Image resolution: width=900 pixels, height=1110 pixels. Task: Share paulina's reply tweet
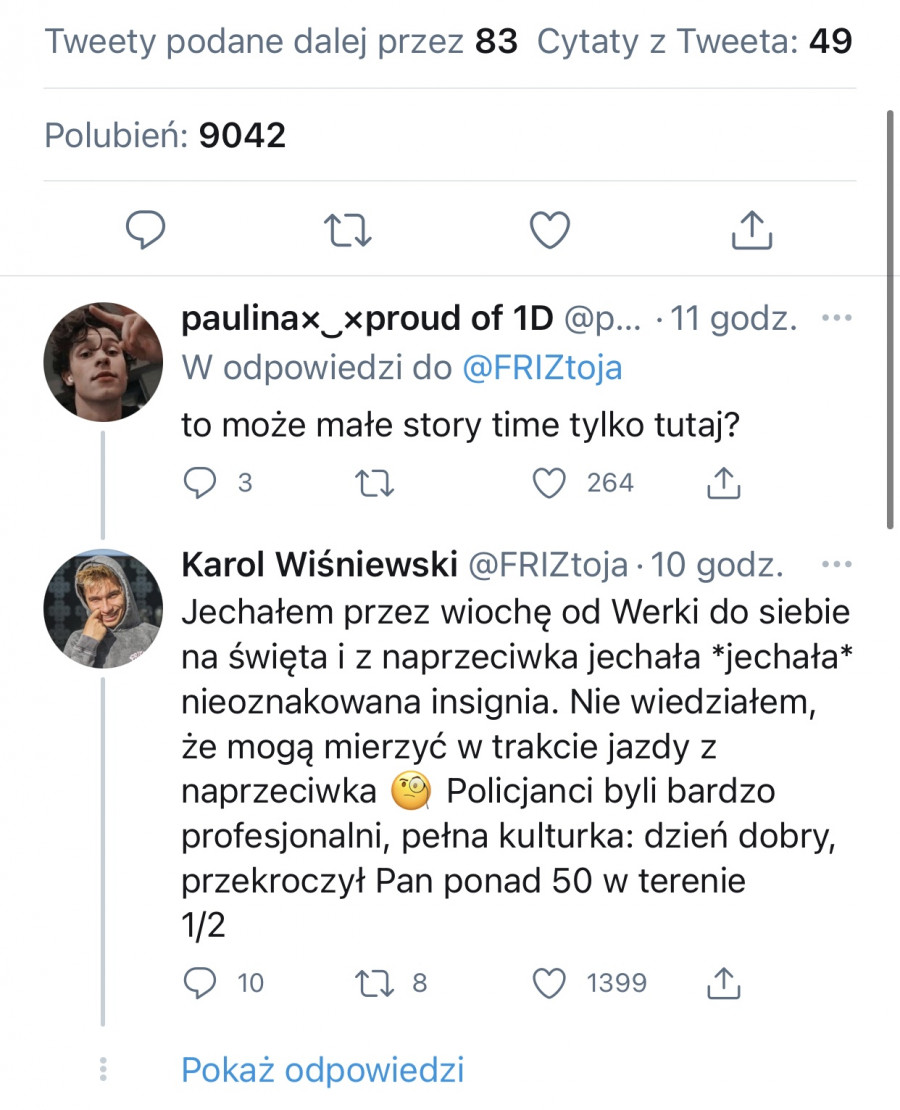[x=722, y=483]
